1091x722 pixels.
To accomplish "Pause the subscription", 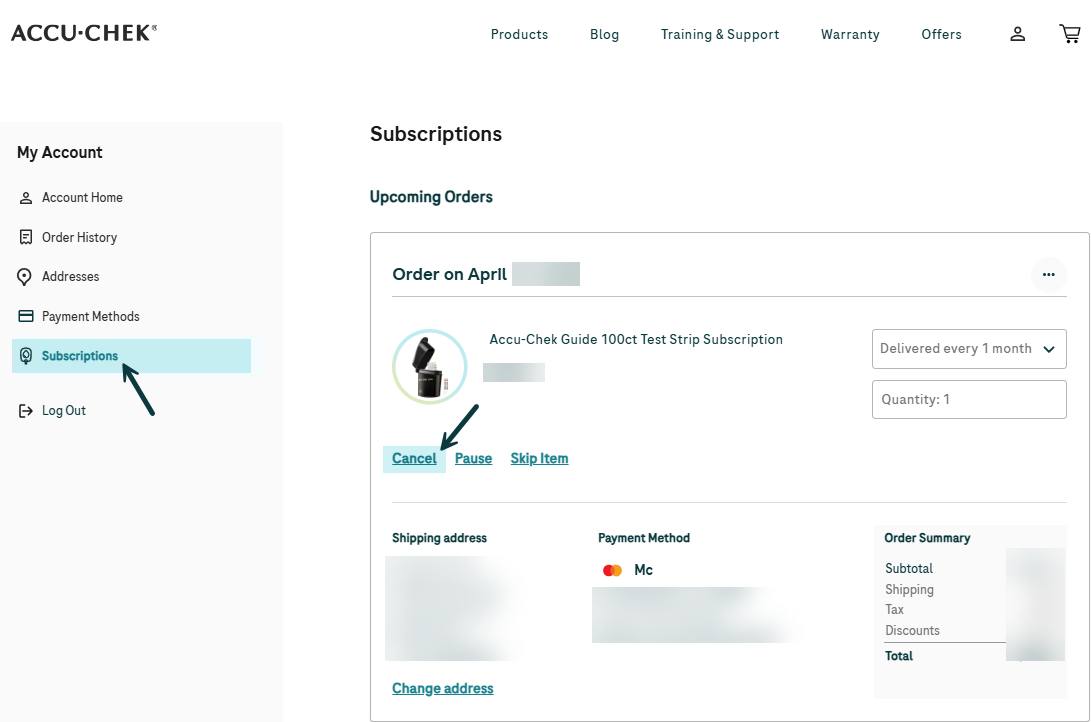I will pos(473,458).
